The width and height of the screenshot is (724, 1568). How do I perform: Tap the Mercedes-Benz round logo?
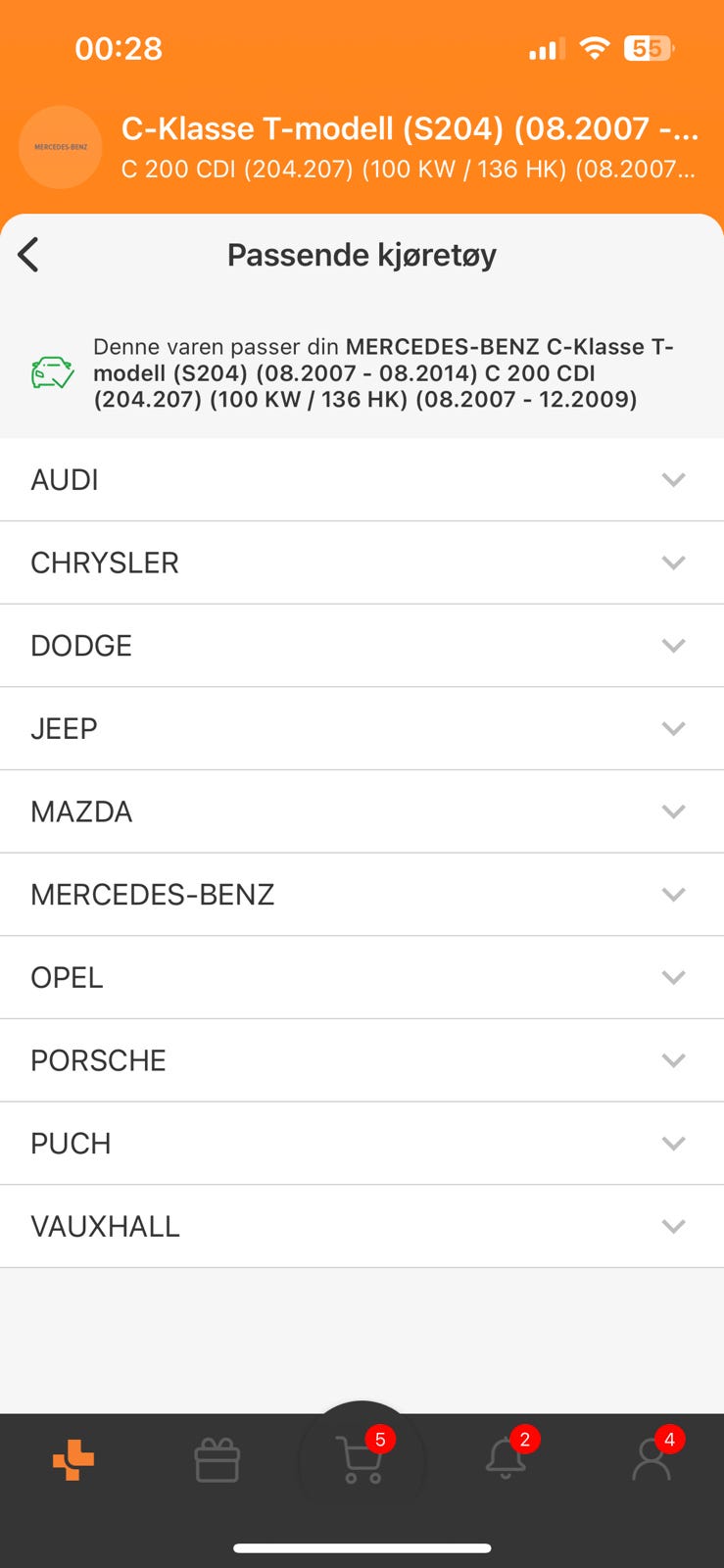point(61,147)
